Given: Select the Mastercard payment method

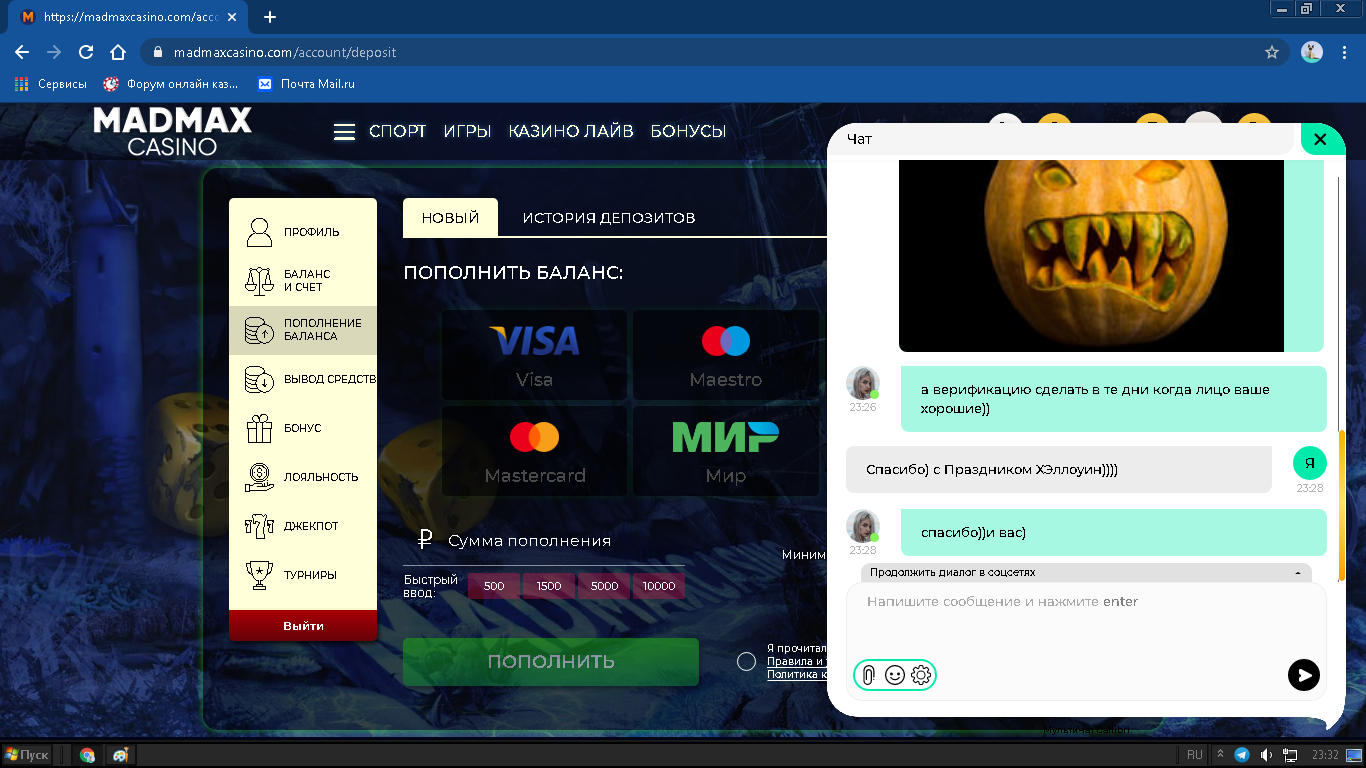Looking at the screenshot, I should click(534, 450).
